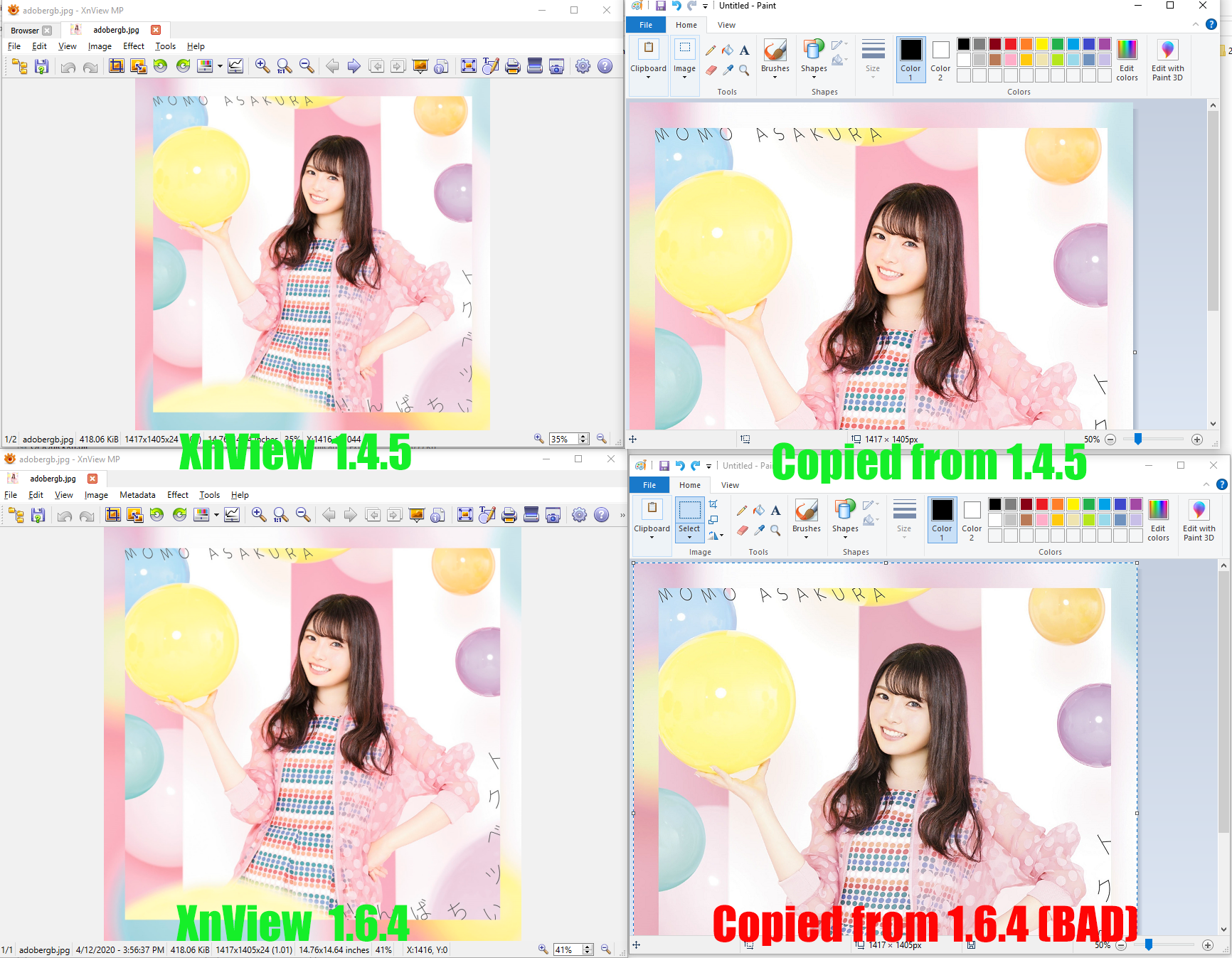Click the 1:1 zoom icon in the upper XnView toolbar
Viewport: 1232px width, 958px height.
click(284, 66)
